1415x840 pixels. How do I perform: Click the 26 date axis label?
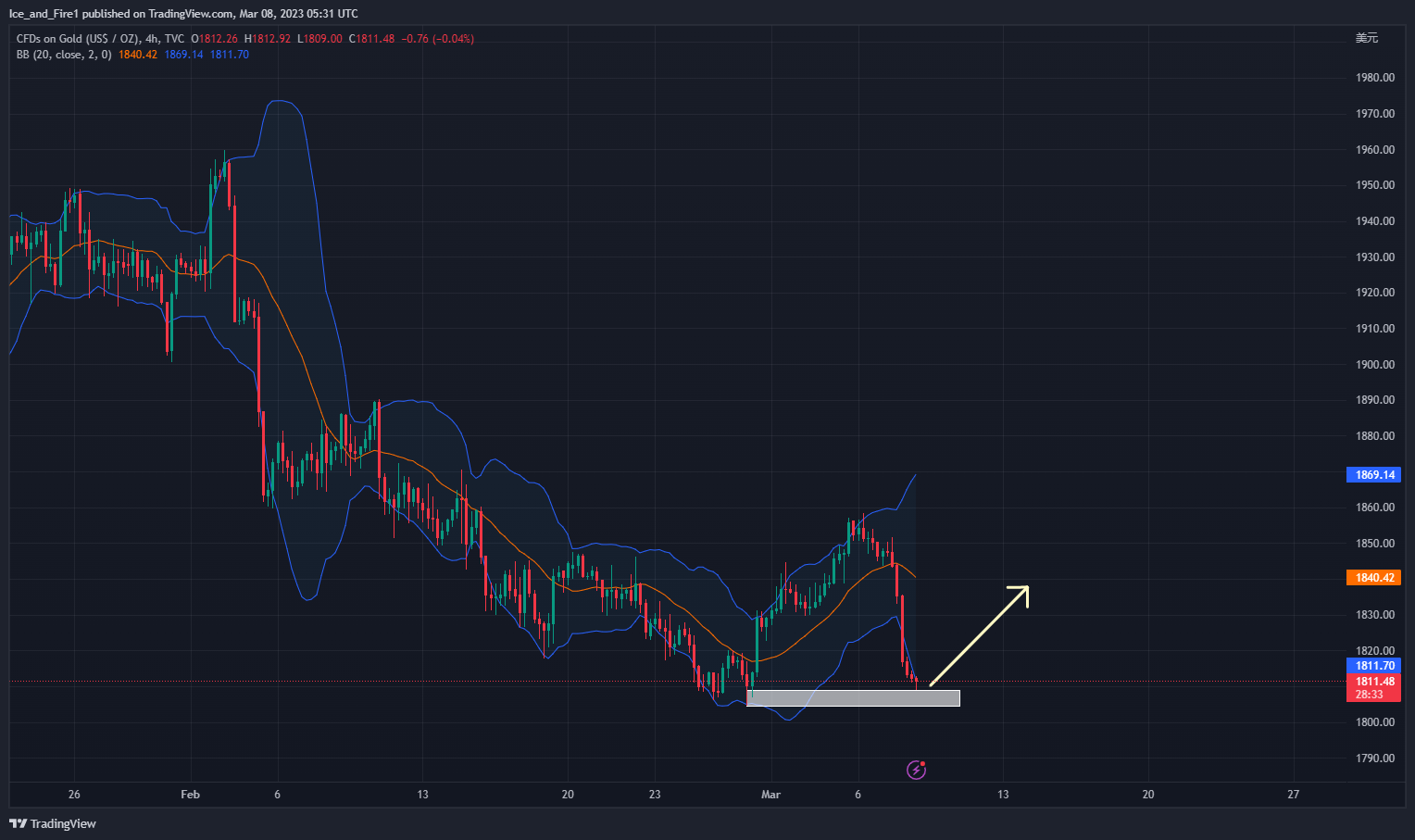pos(74,795)
